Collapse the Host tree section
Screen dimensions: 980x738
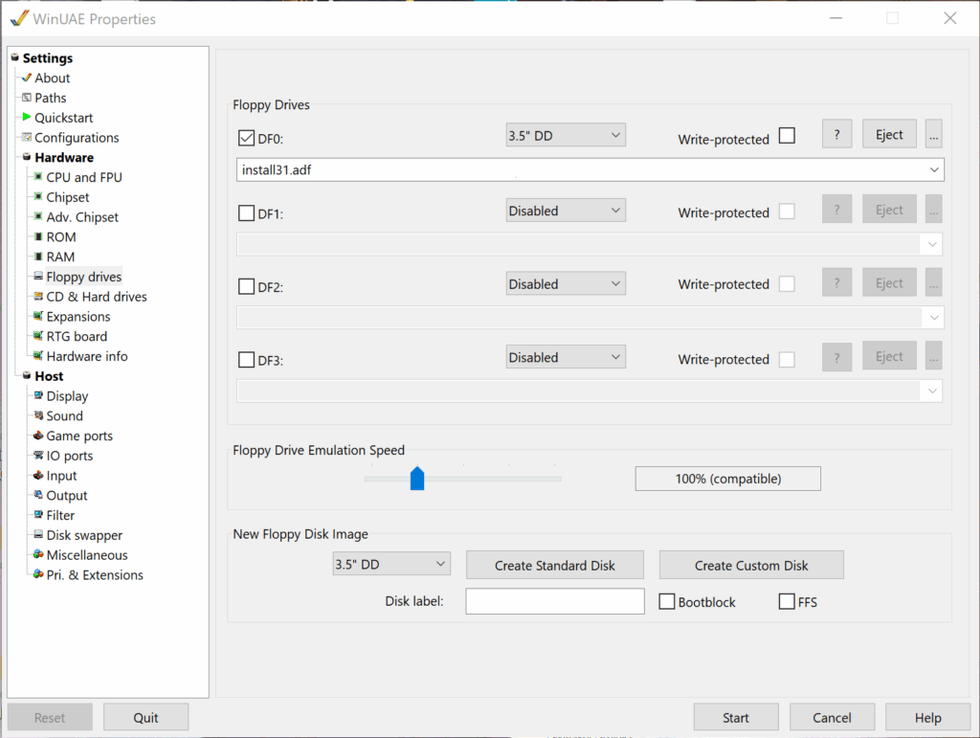[x=26, y=376]
